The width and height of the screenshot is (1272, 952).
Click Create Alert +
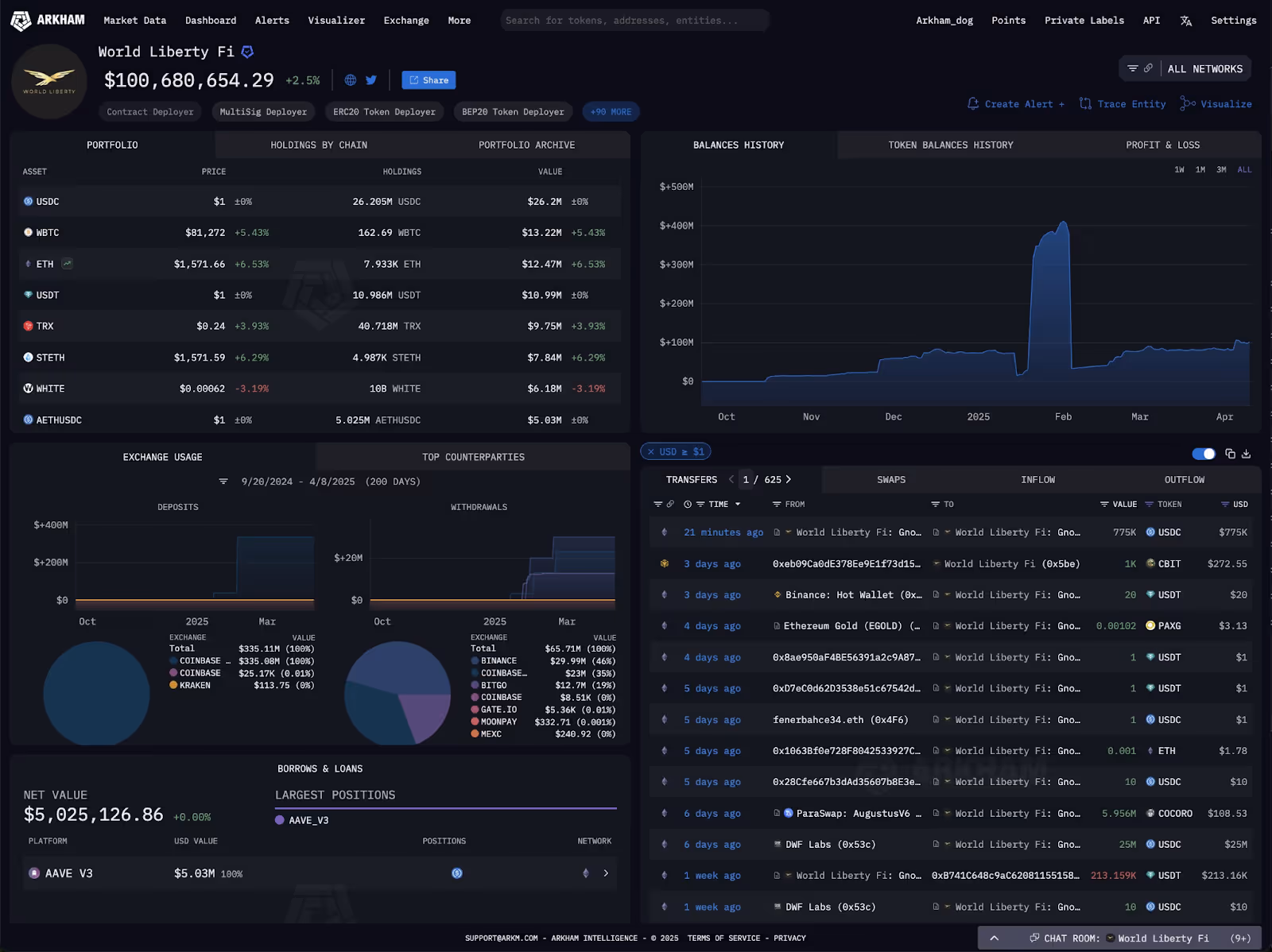pos(1015,104)
